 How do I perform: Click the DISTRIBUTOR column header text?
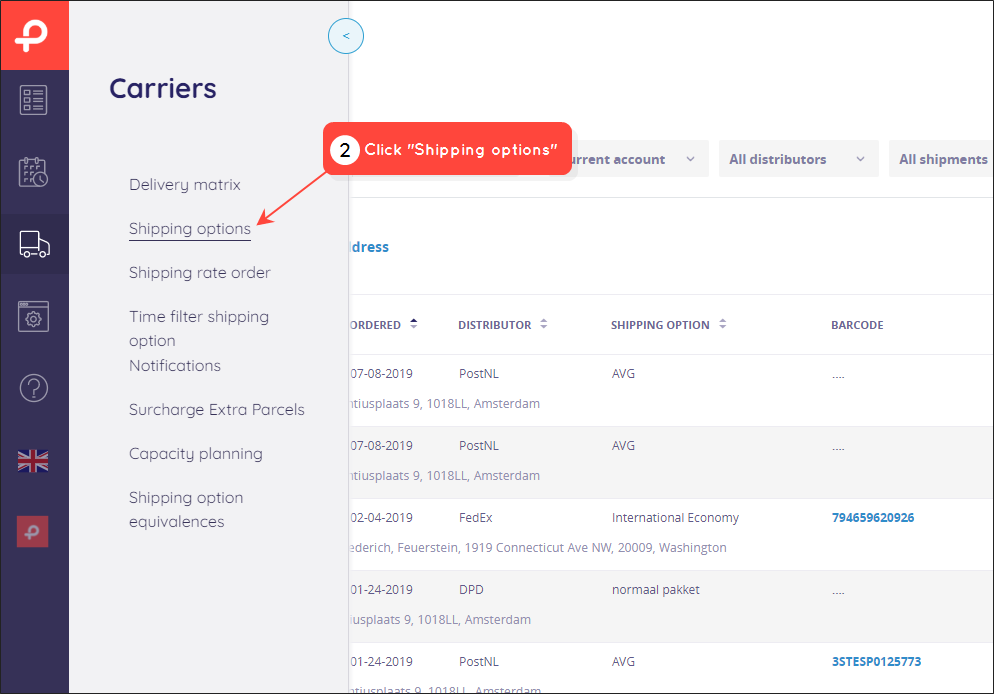pos(494,325)
